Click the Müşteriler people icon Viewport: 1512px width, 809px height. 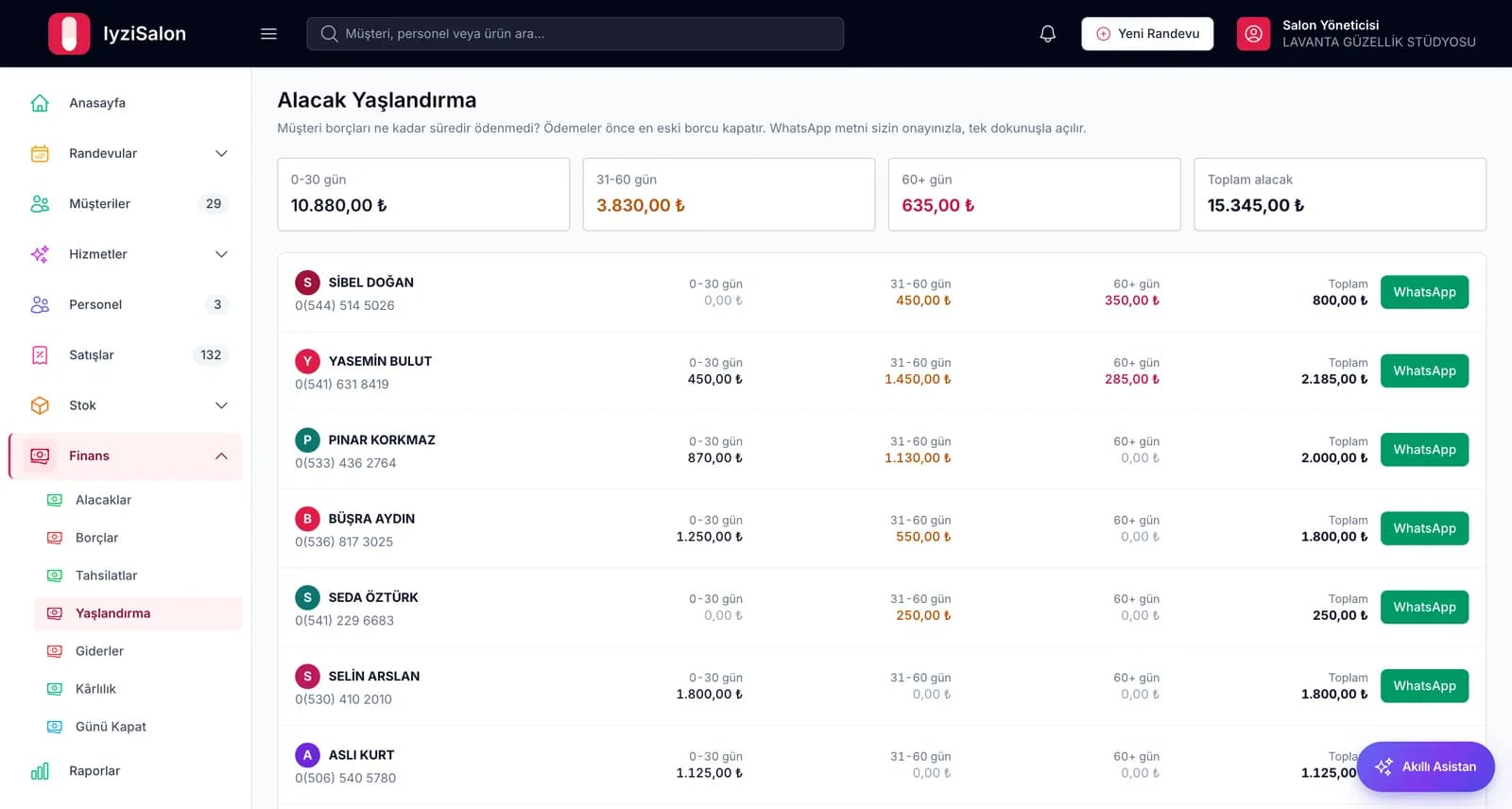tap(40, 203)
